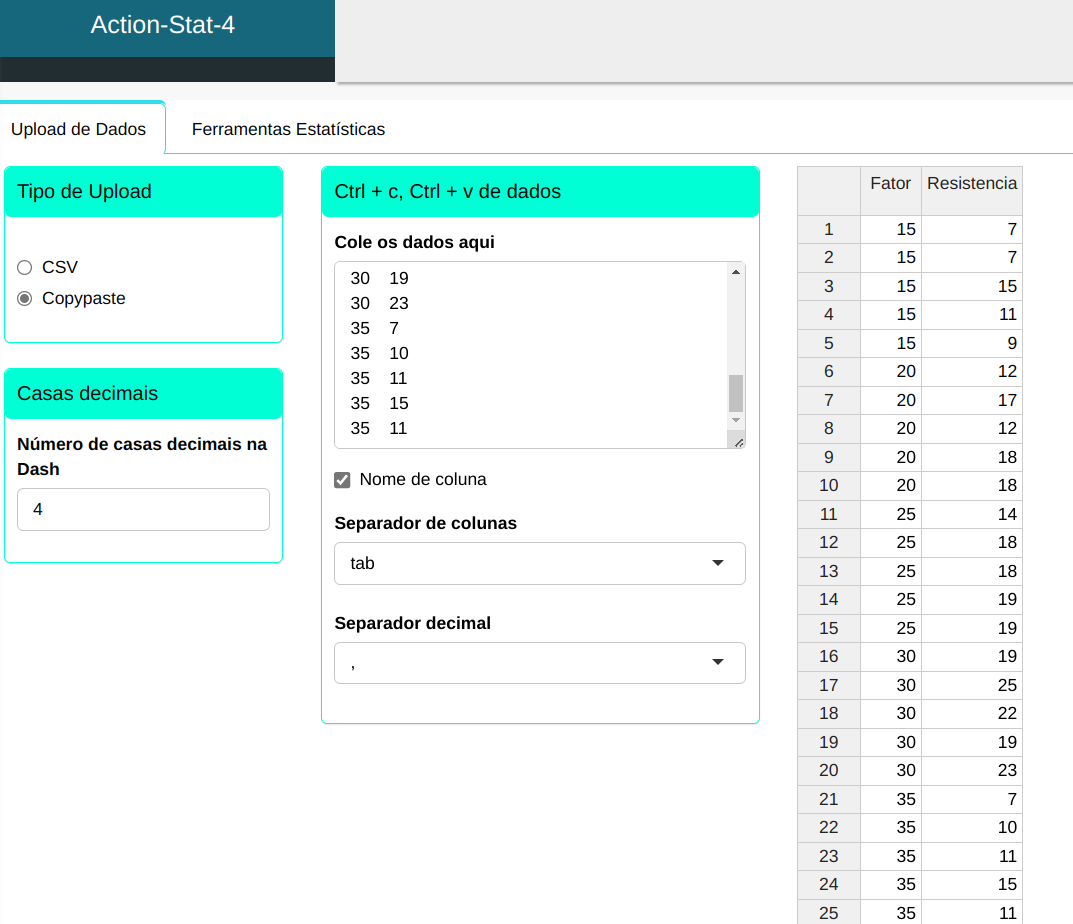1073x924 pixels.
Task: Select row 25 header in table
Action: [828, 912]
